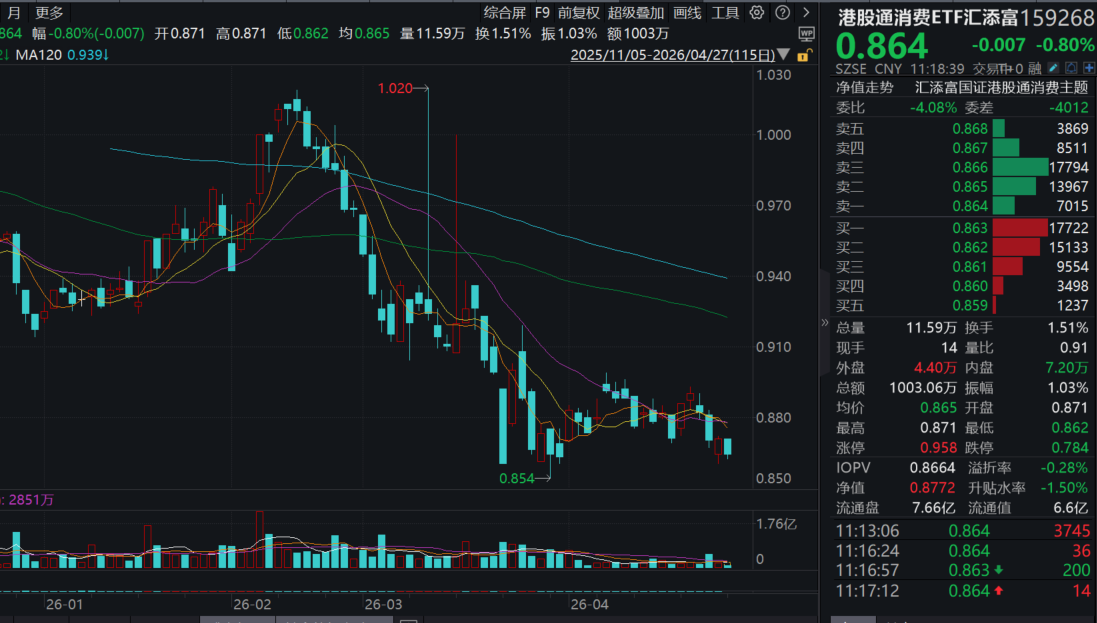Switch to the 月 monthly period tab
Screen dimensions: 1097x623
pos(12,13)
